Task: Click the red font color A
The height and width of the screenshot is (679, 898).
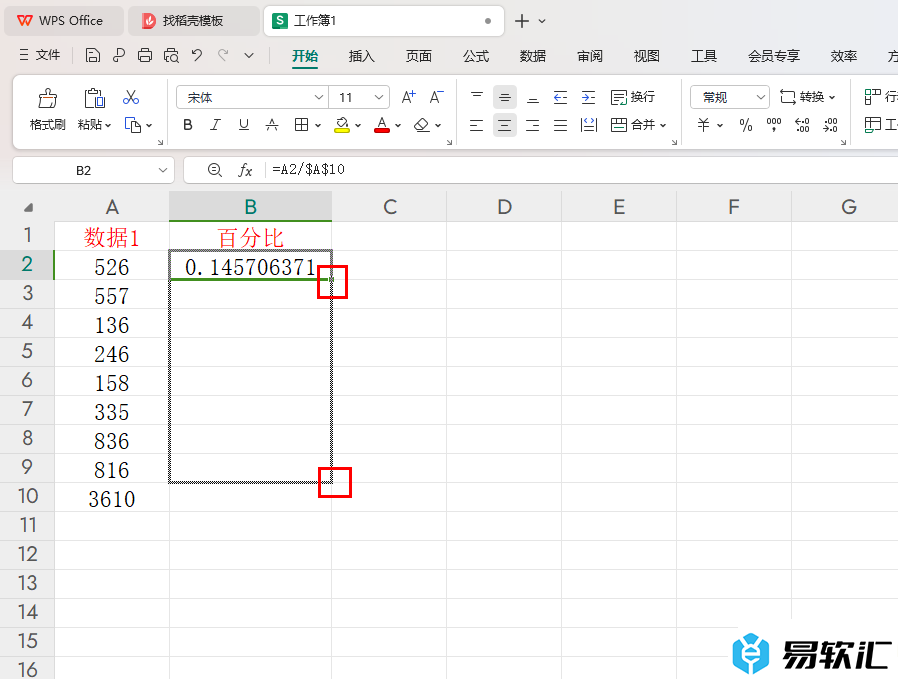Action: [x=382, y=125]
